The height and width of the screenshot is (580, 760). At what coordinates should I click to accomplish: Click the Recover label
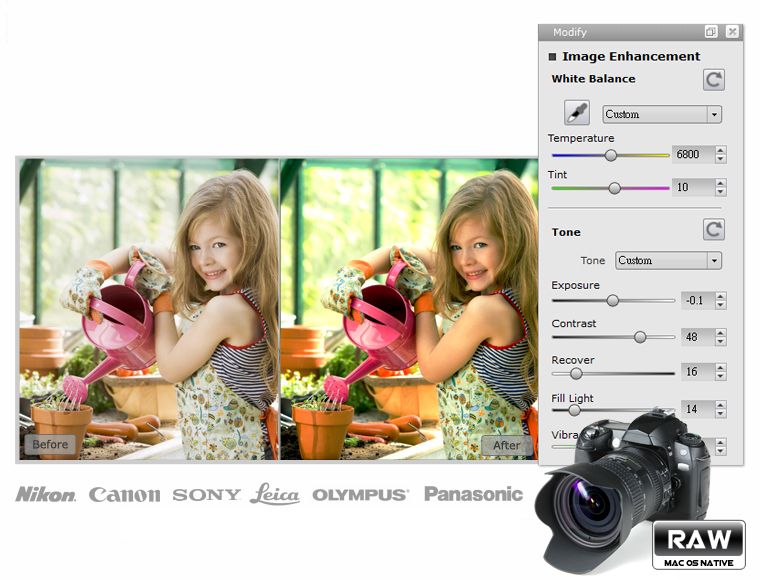click(x=572, y=360)
